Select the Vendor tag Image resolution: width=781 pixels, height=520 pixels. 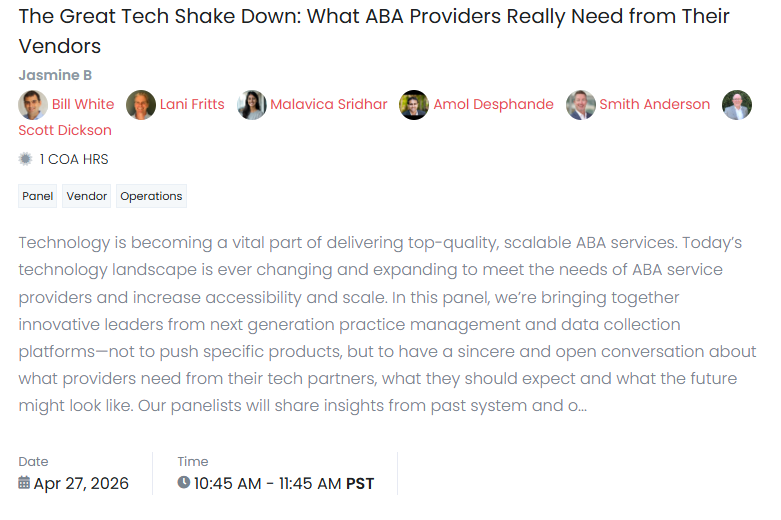pos(87,197)
